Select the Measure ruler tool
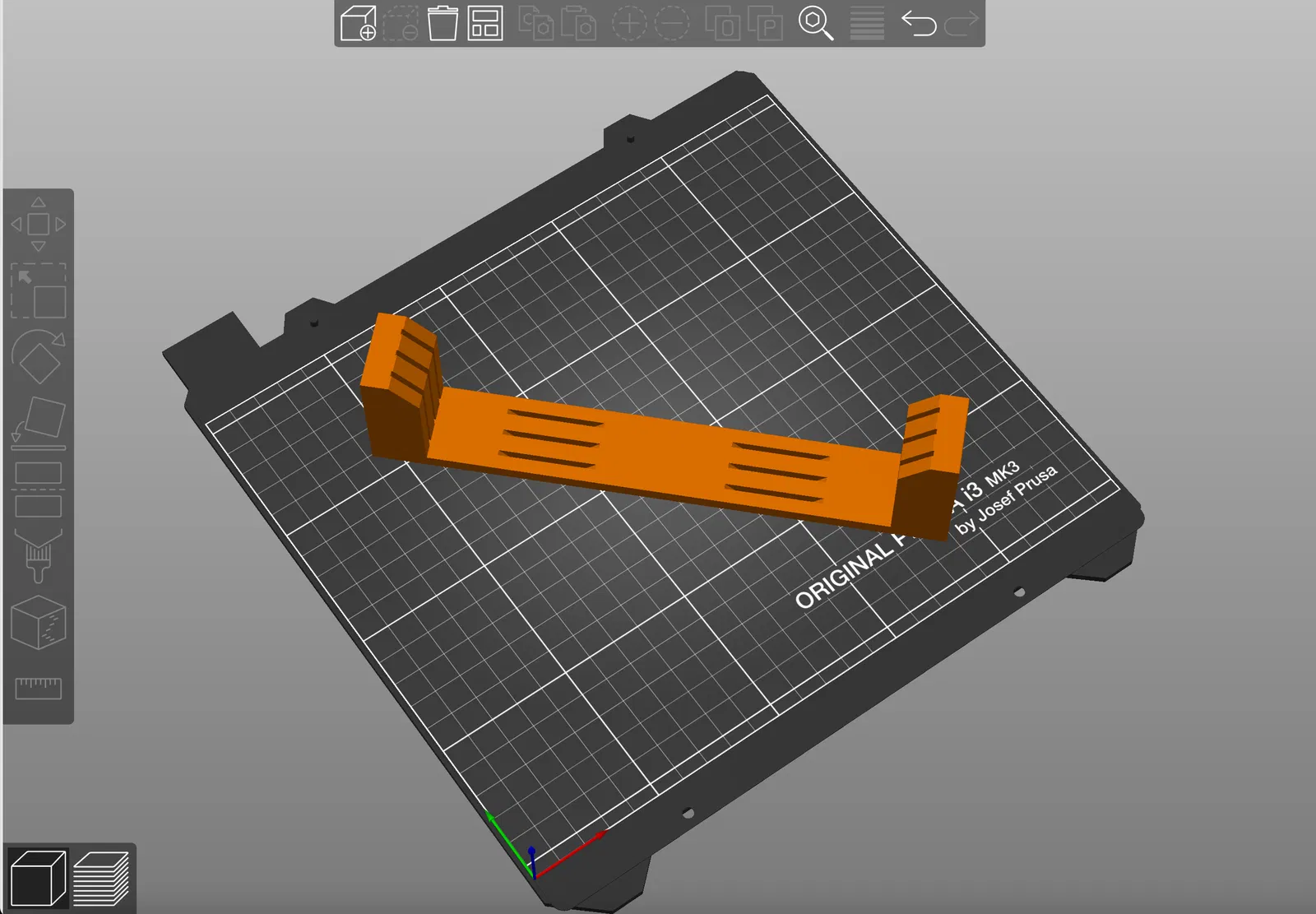 38,688
